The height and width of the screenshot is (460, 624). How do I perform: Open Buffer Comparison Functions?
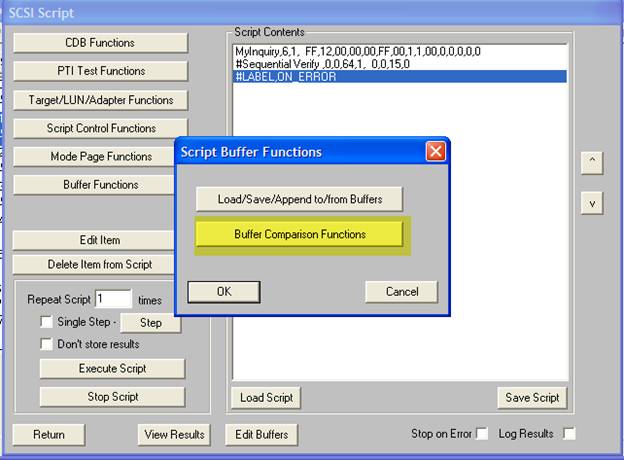pyautogui.click(x=299, y=234)
